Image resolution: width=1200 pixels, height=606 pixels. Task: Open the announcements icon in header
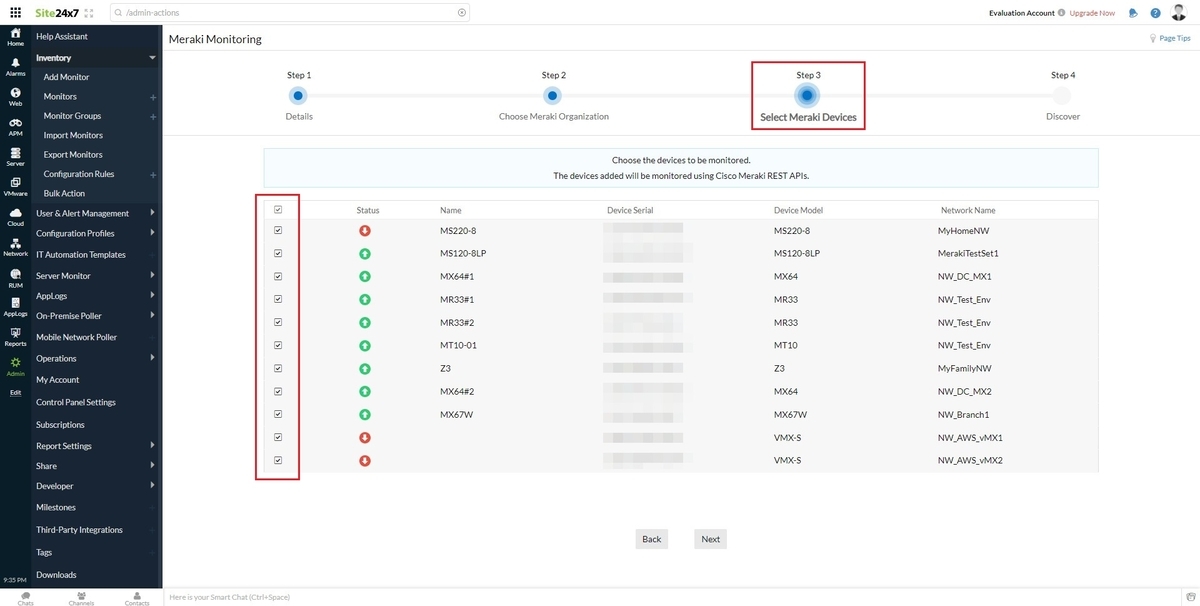pos(1133,13)
